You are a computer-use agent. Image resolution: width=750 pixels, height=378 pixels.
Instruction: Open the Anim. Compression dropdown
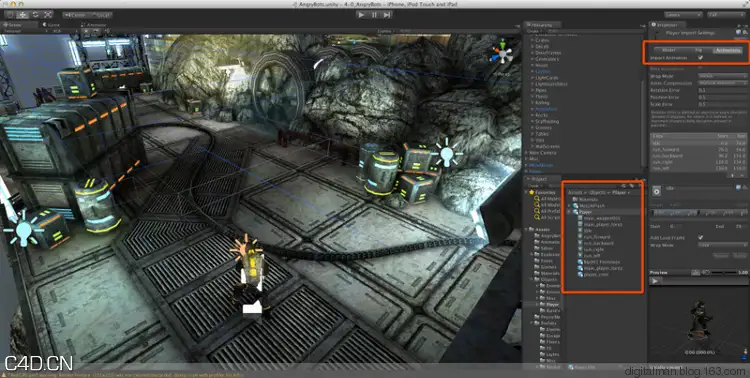722,83
